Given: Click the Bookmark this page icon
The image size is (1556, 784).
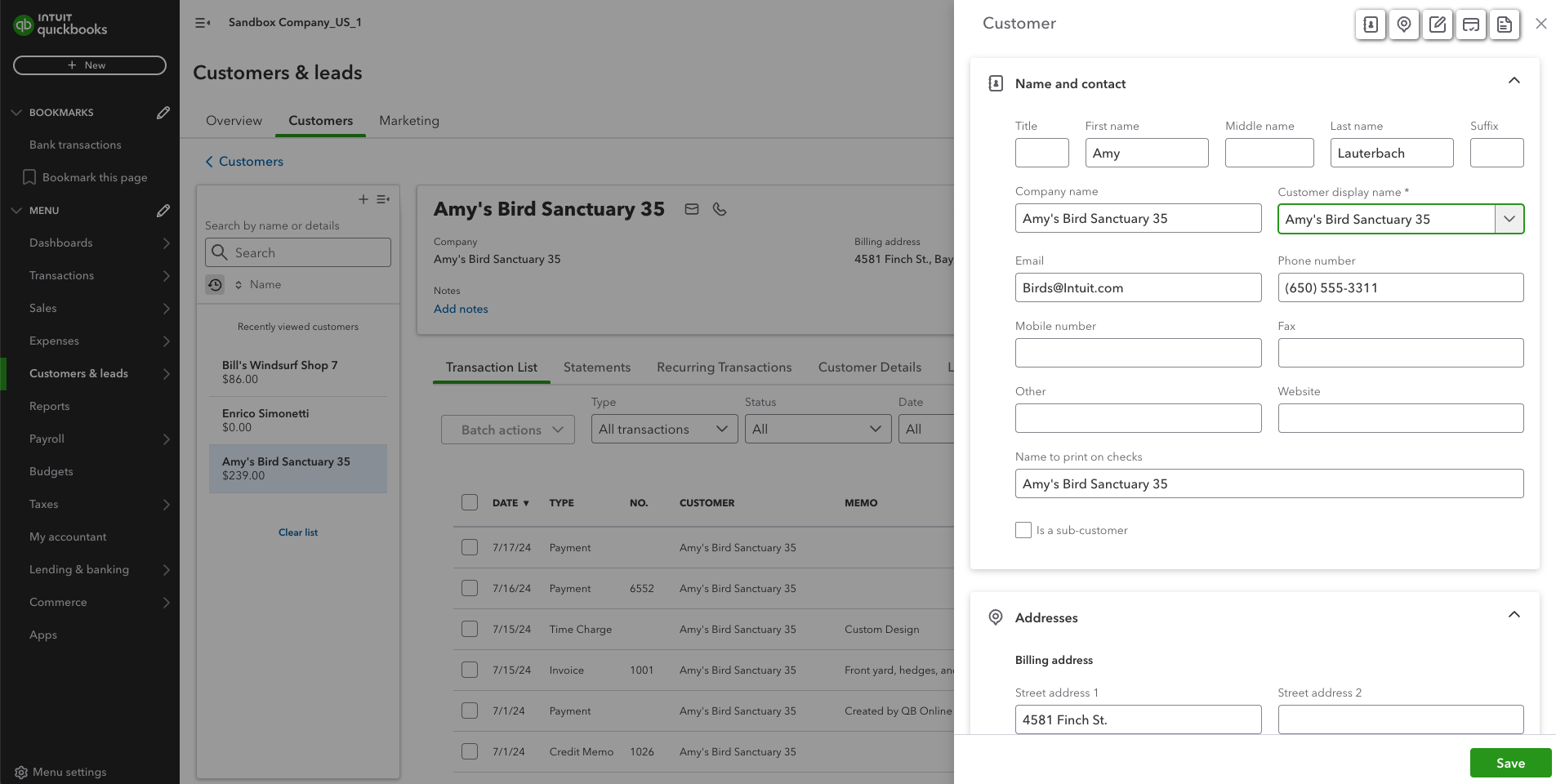Looking at the screenshot, I should 29,177.
